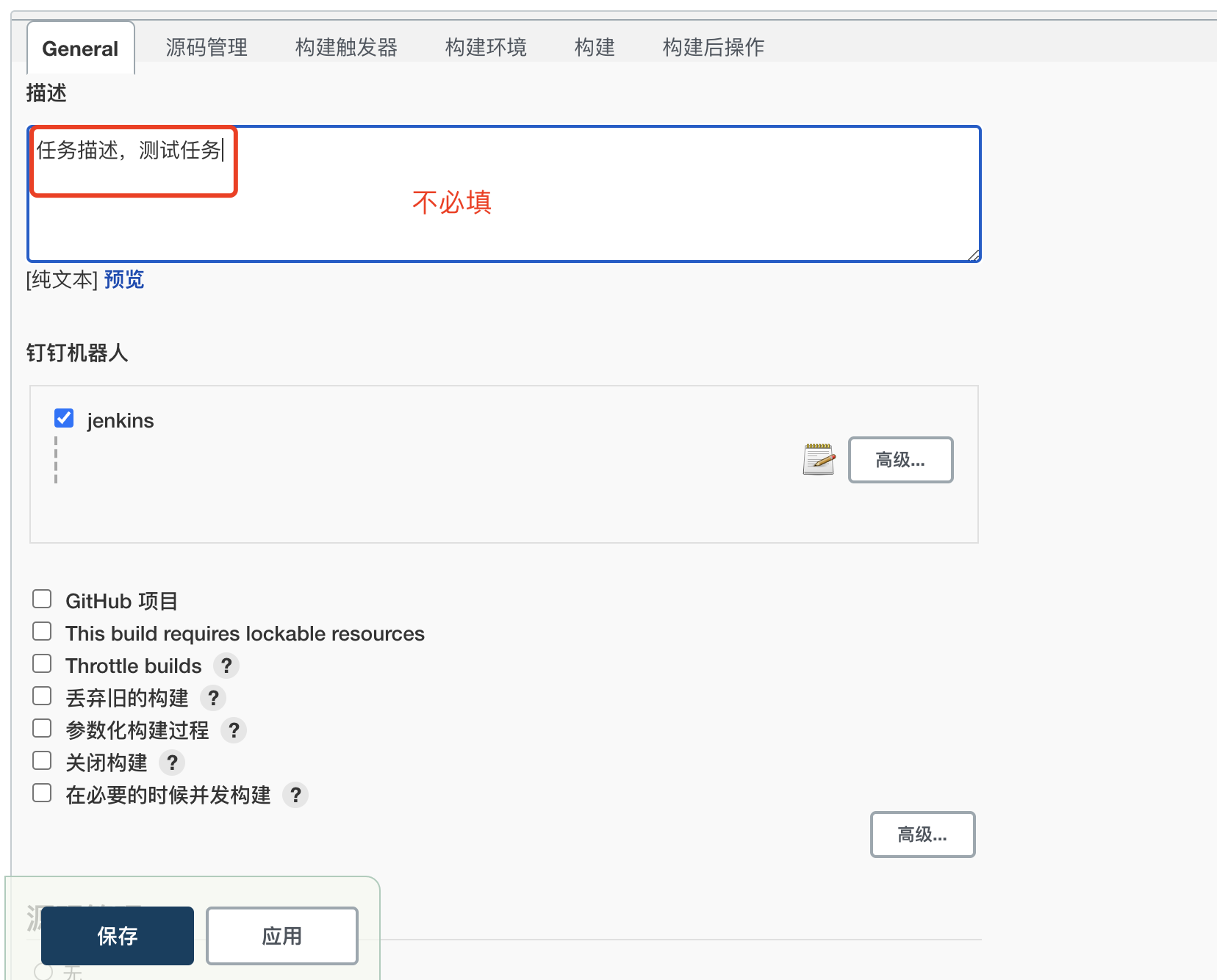Uncheck the jenkins robot checkbox
Image resolution: width=1217 pixels, height=980 pixels.
tap(64, 418)
